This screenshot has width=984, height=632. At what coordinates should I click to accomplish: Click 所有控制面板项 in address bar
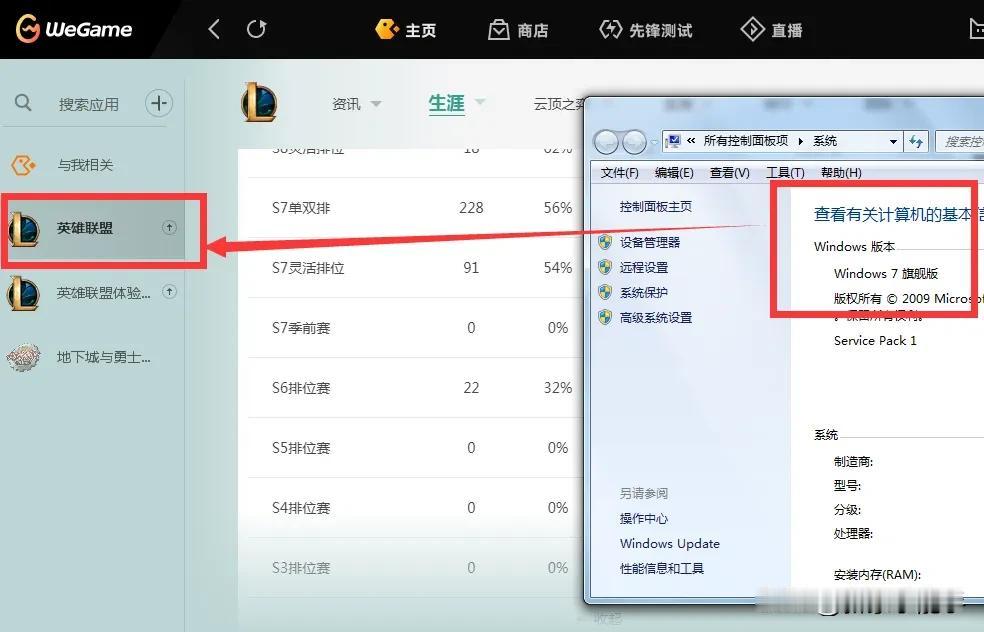point(746,141)
